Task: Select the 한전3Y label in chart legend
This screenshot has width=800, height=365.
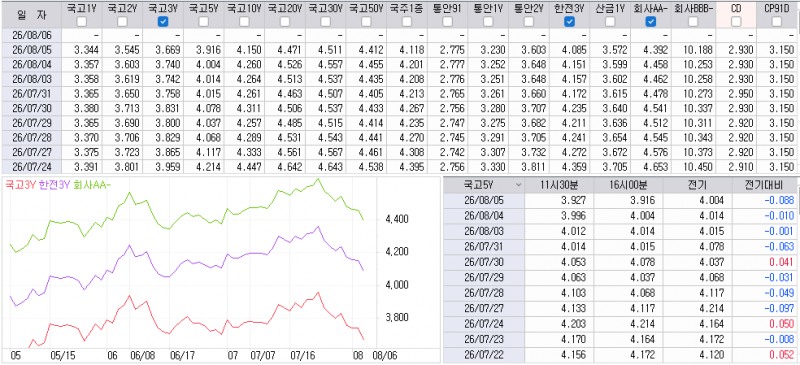Action: point(55,186)
